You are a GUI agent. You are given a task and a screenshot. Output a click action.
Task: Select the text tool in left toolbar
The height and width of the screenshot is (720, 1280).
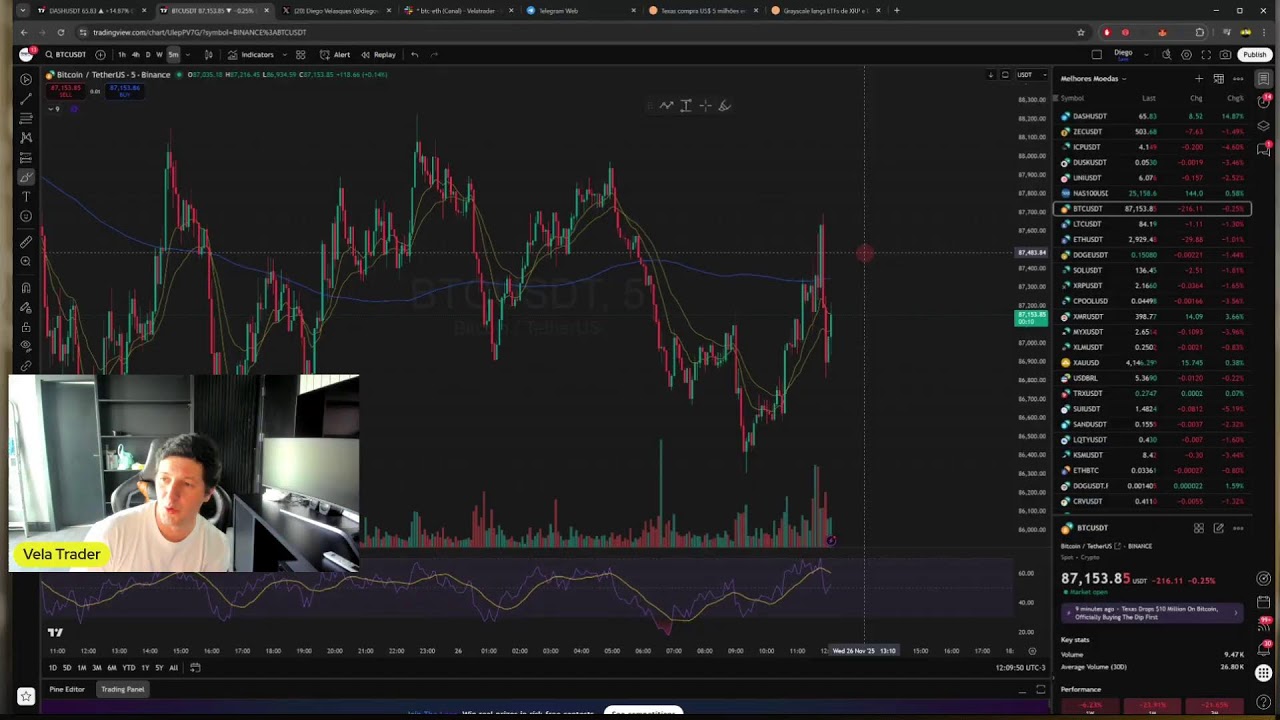click(26, 196)
